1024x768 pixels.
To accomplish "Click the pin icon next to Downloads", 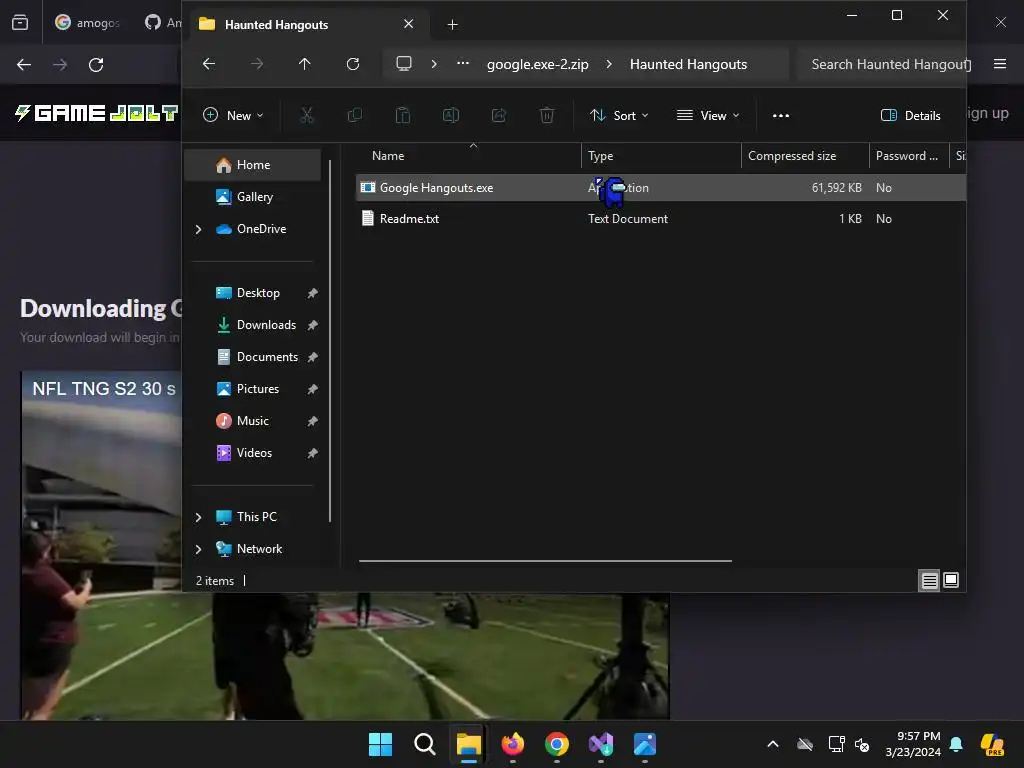I will point(313,325).
